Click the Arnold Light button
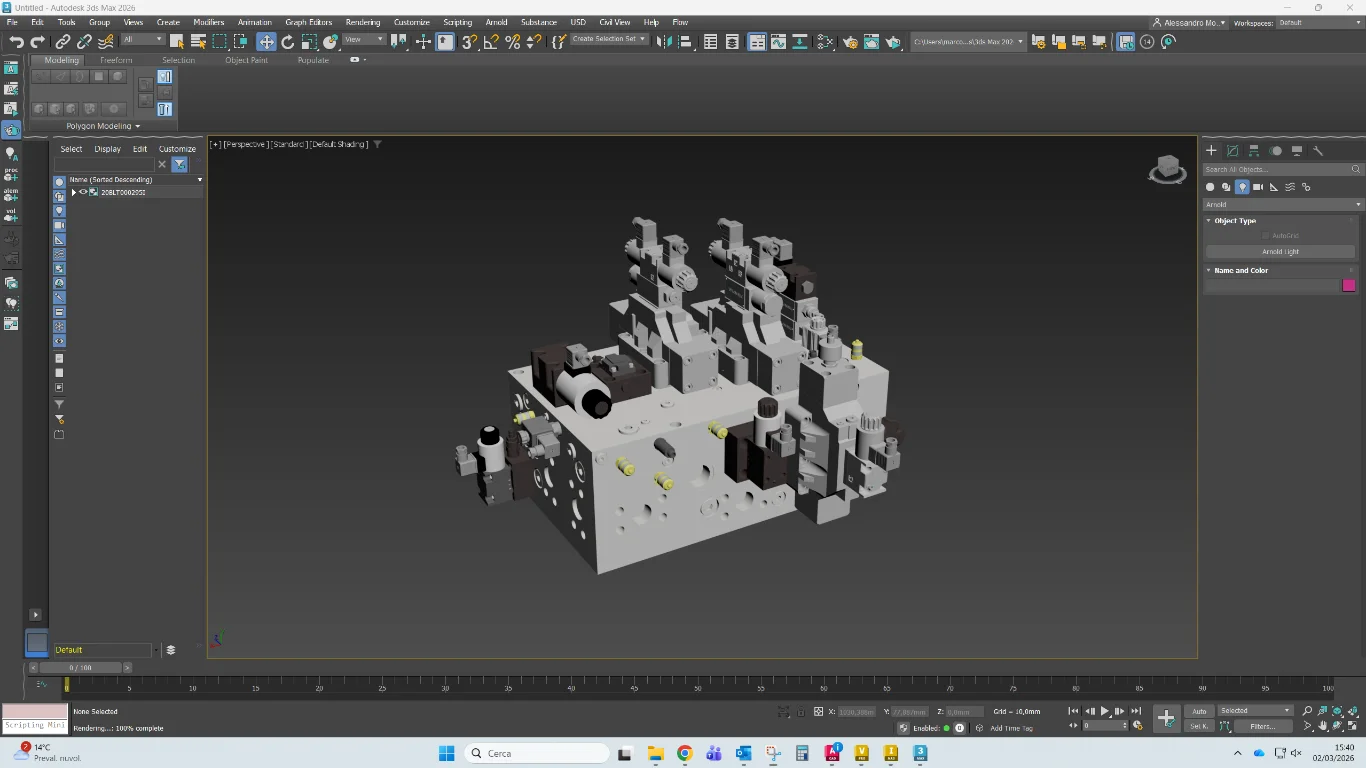The height and width of the screenshot is (768, 1366). 1280,252
